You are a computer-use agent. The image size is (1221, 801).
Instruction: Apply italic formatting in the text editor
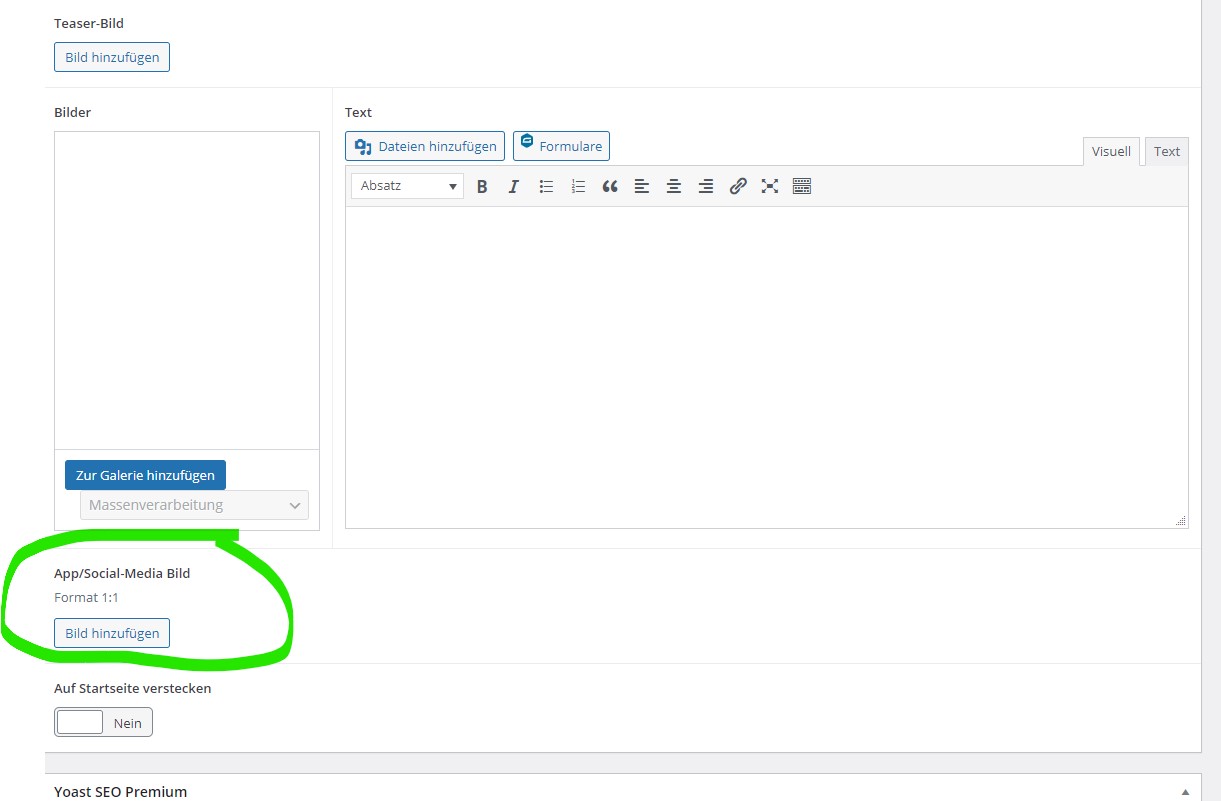click(514, 186)
